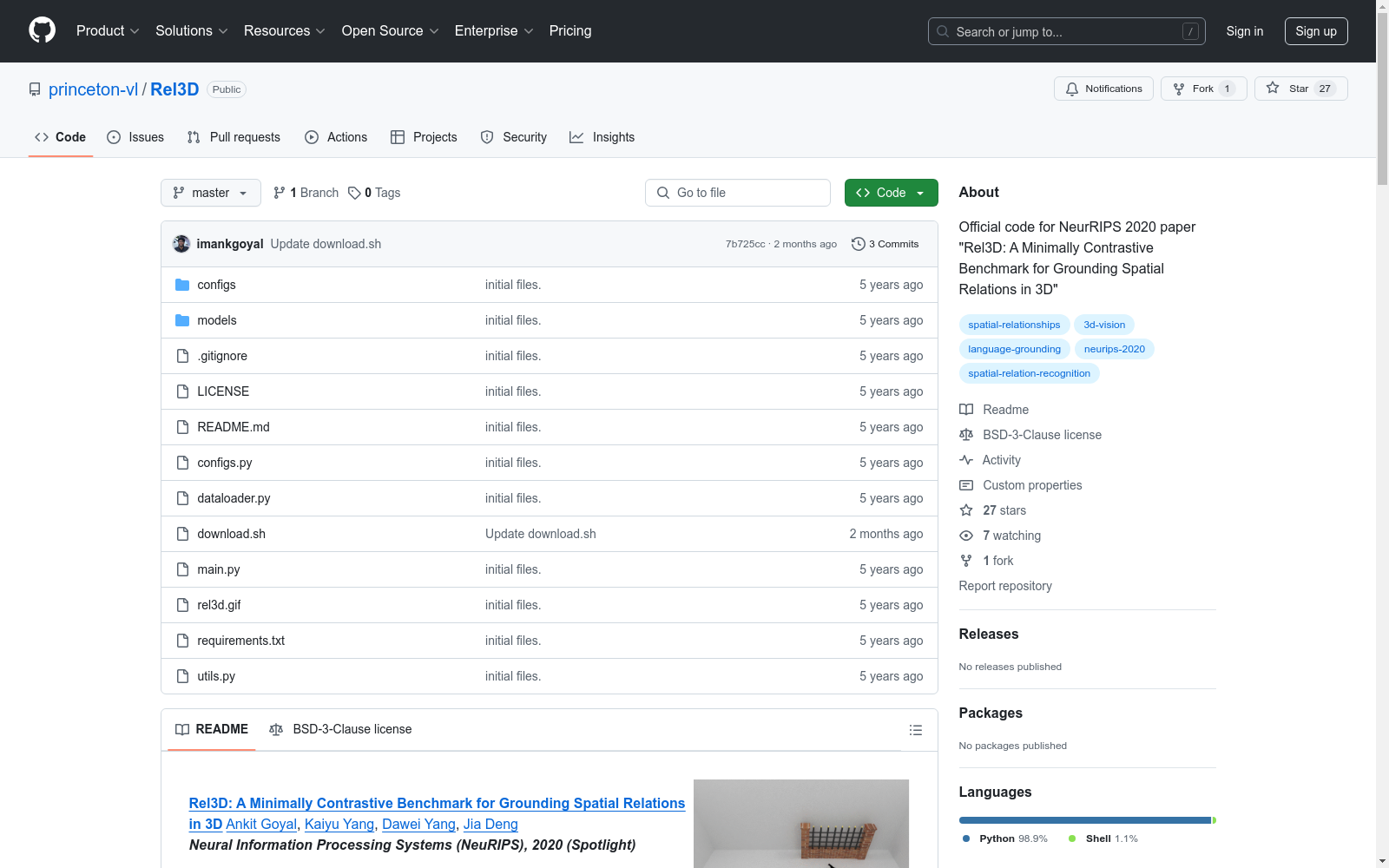1389x868 pixels.
Task: Select the README tab
Action: (x=212, y=729)
